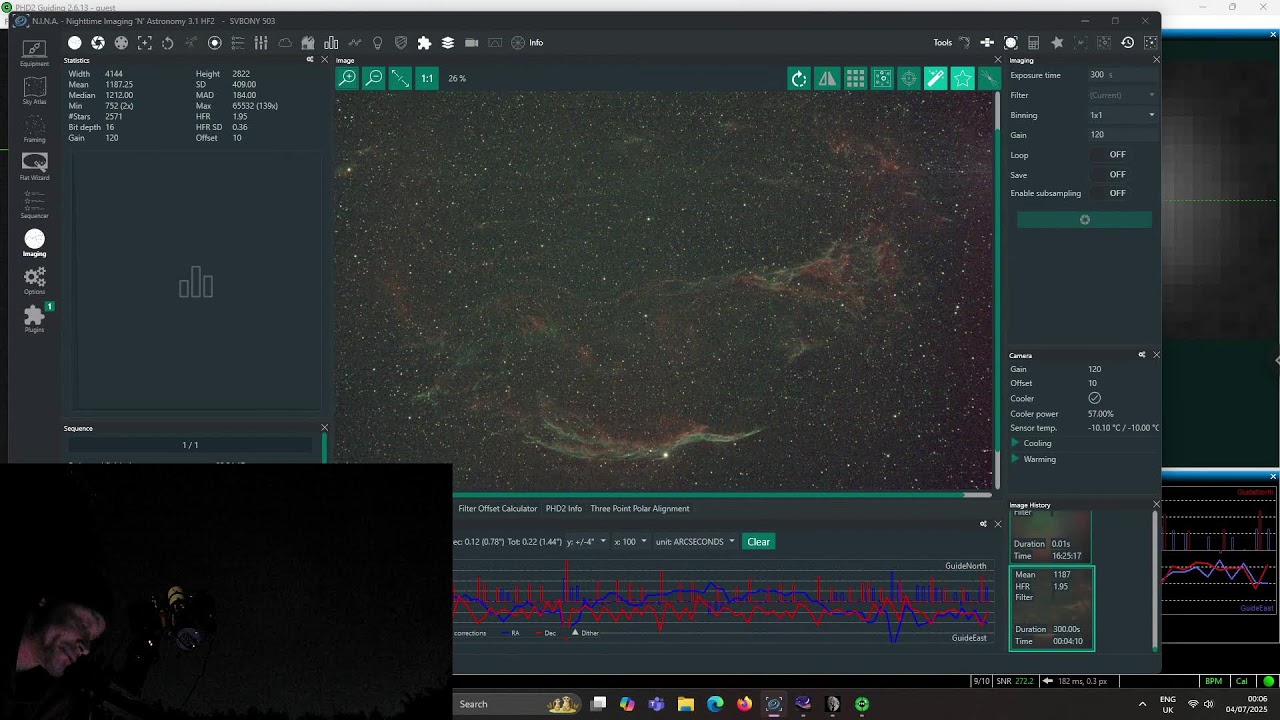Select the 0.01s image history thumbnail
The height and width of the screenshot is (720, 1280).
point(1051,538)
